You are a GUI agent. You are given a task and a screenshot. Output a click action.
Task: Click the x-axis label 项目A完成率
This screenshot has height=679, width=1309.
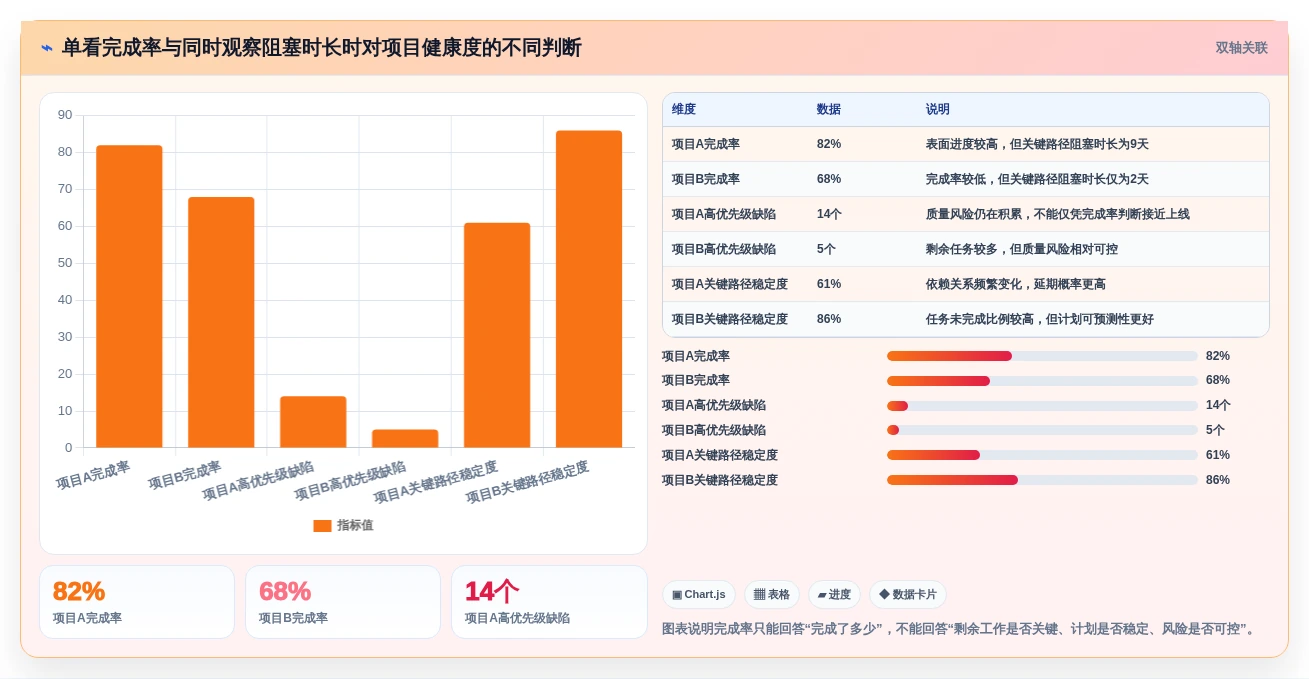(94, 475)
